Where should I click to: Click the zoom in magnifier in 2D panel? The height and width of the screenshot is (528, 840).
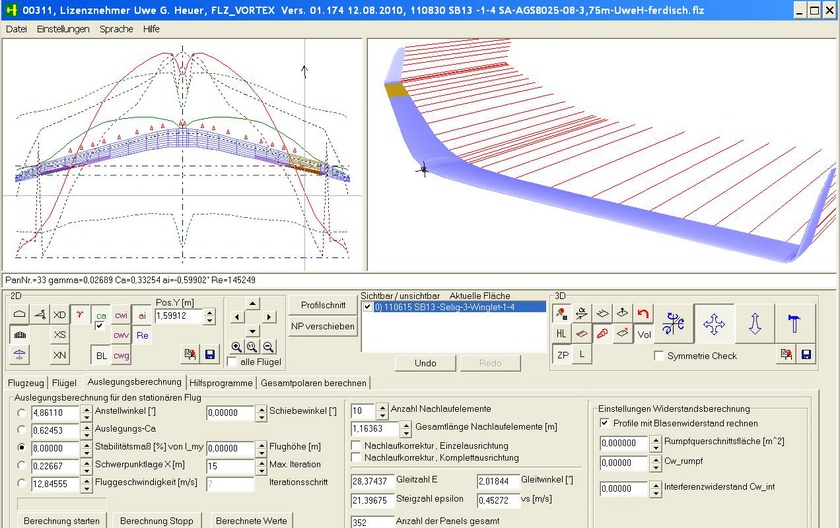(236, 346)
